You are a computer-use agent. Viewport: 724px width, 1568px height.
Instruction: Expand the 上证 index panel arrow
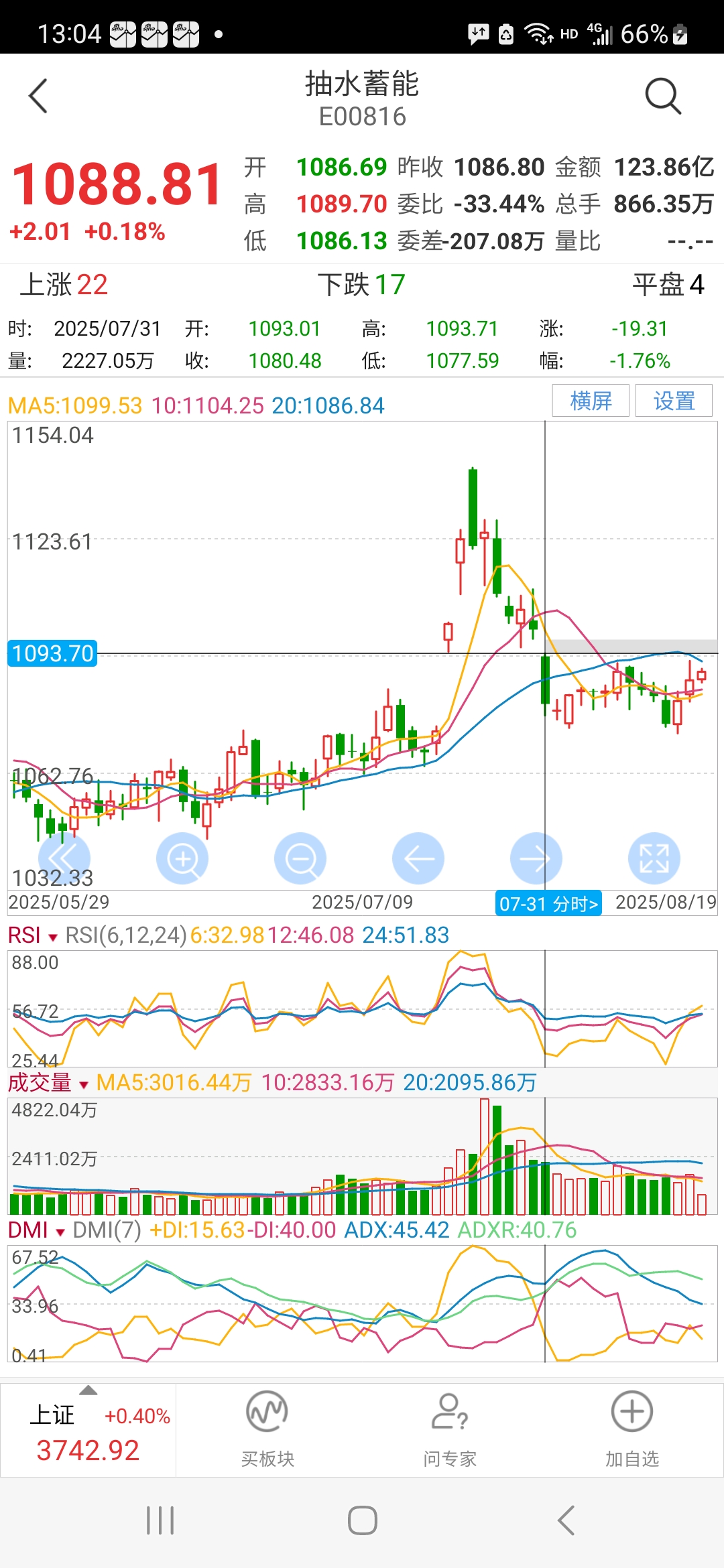(x=88, y=1390)
